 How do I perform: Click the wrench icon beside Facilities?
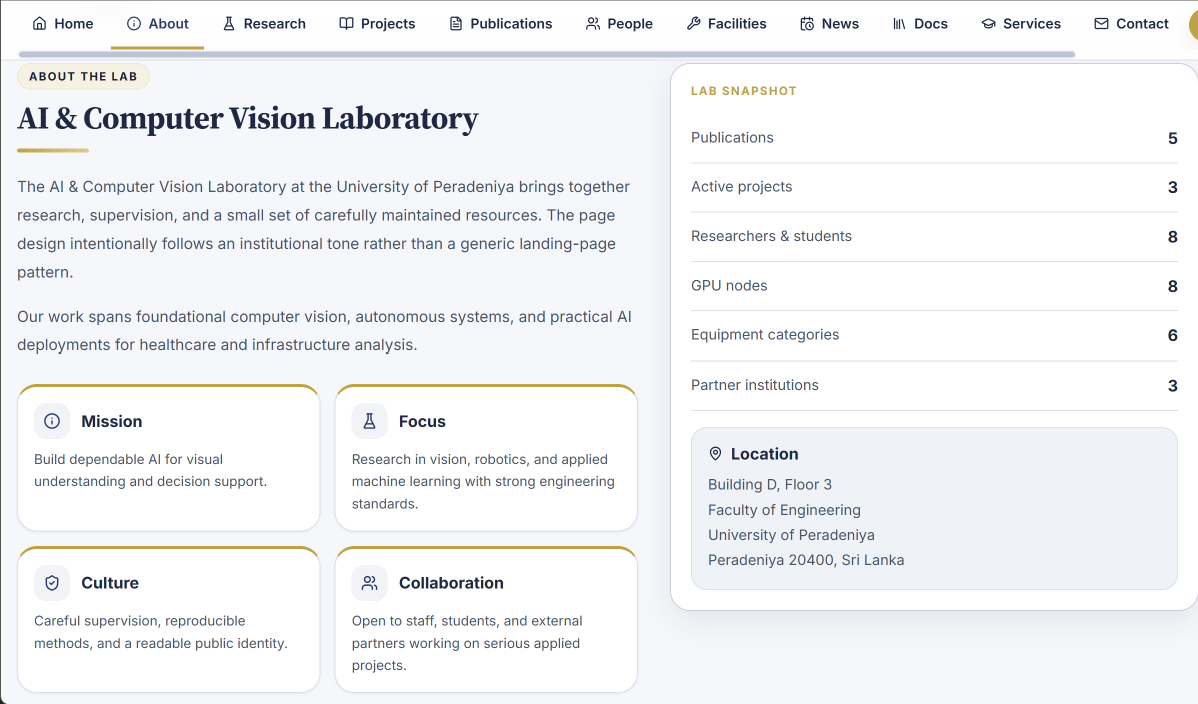(694, 24)
